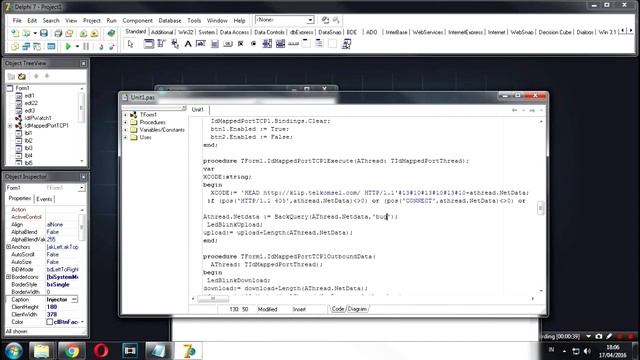The width and height of the screenshot is (640, 360).
Task: Select the ComboBox component icon
Action: [280, 44]
